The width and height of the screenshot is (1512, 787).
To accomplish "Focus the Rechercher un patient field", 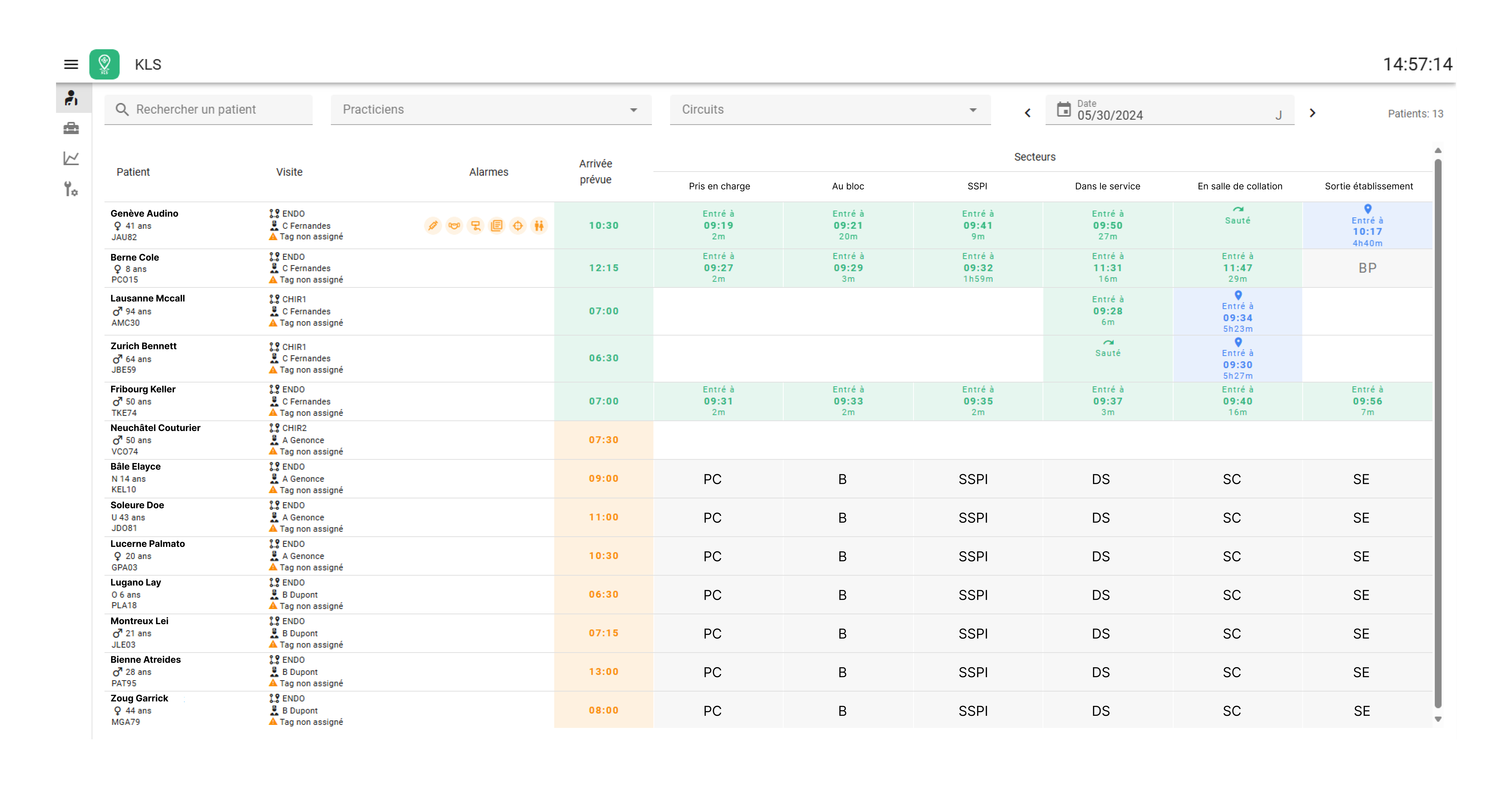I will pyautogui.click(x=208, y=110).
